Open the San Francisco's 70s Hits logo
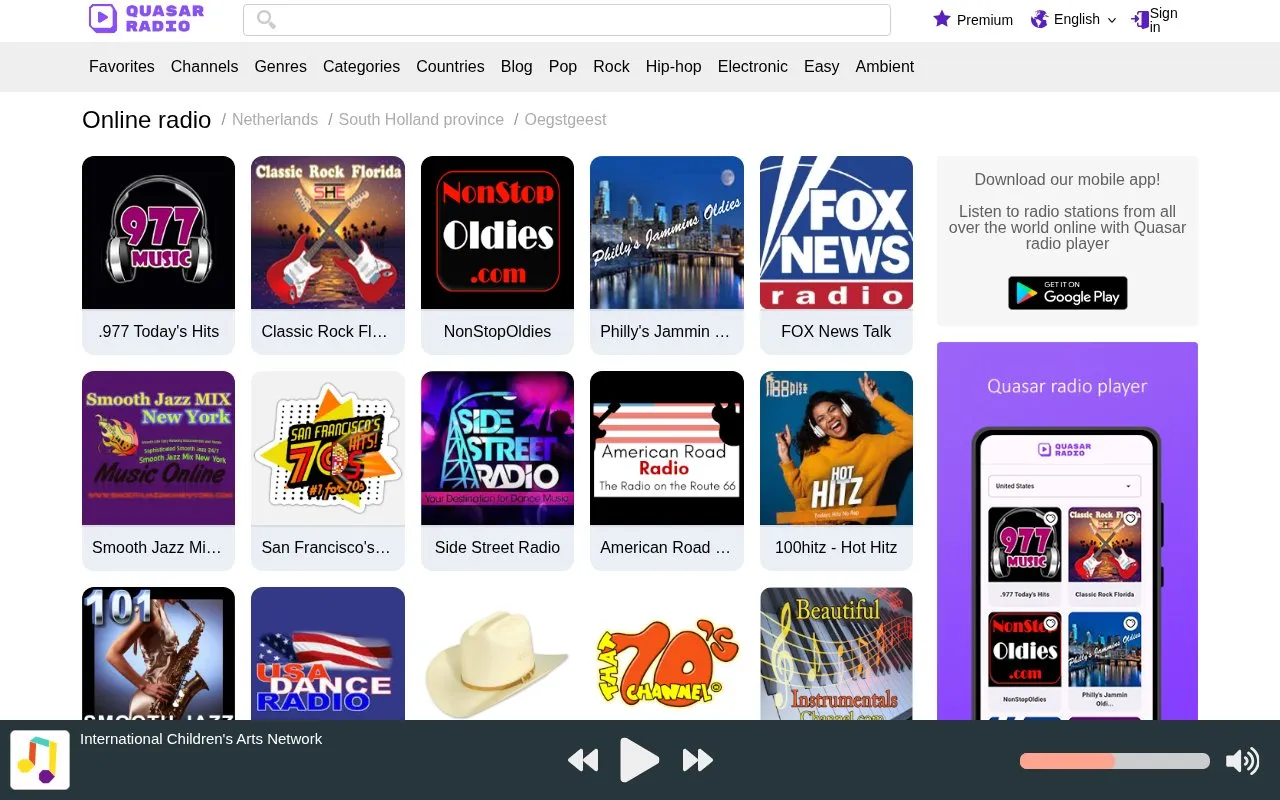The image size is (1280, 800). [x=328, y=448]
